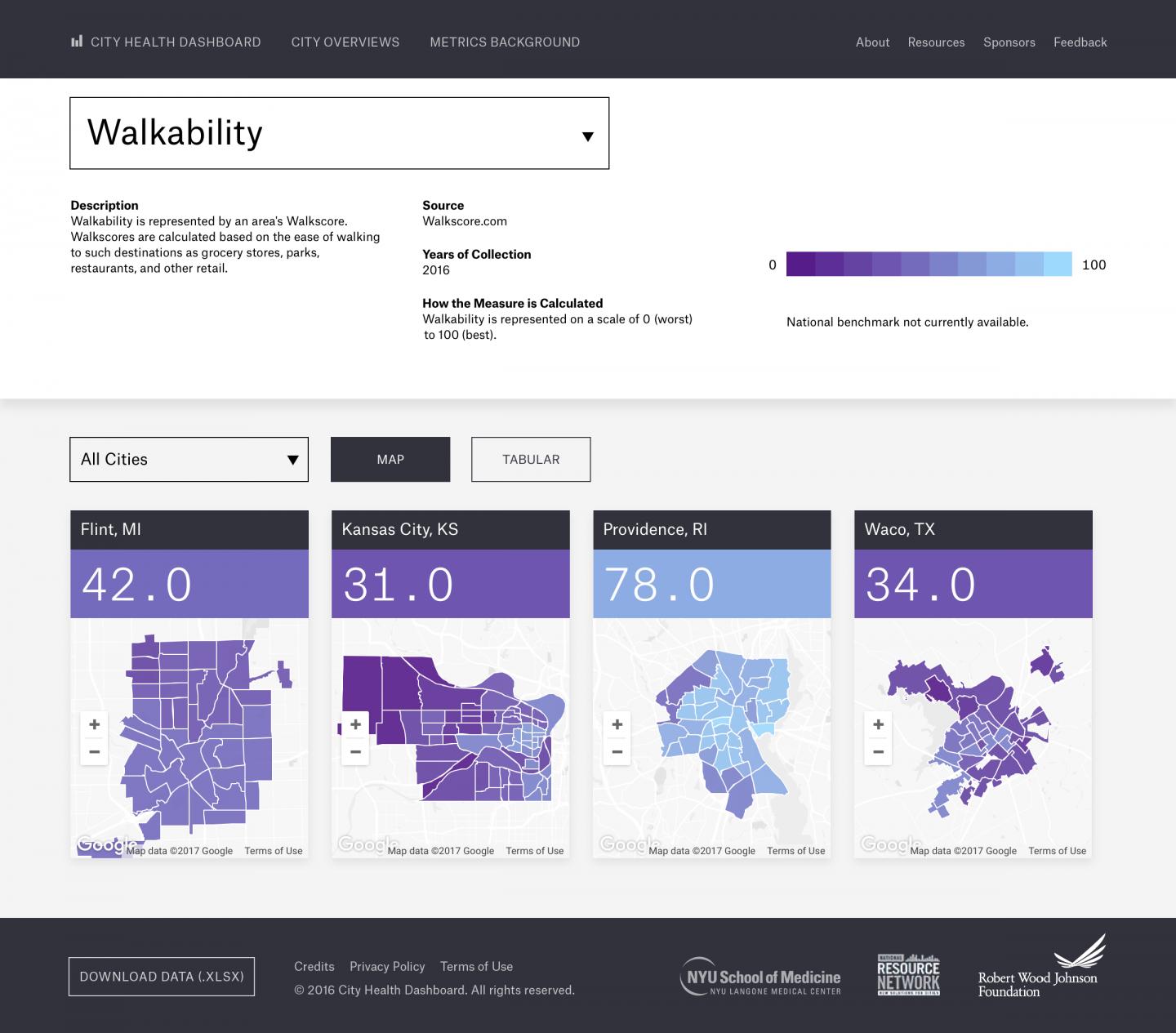Open City Overviews in navigation
Image resolution: width=1176 pixels, height=1033 pixels.
coord(345,42)
